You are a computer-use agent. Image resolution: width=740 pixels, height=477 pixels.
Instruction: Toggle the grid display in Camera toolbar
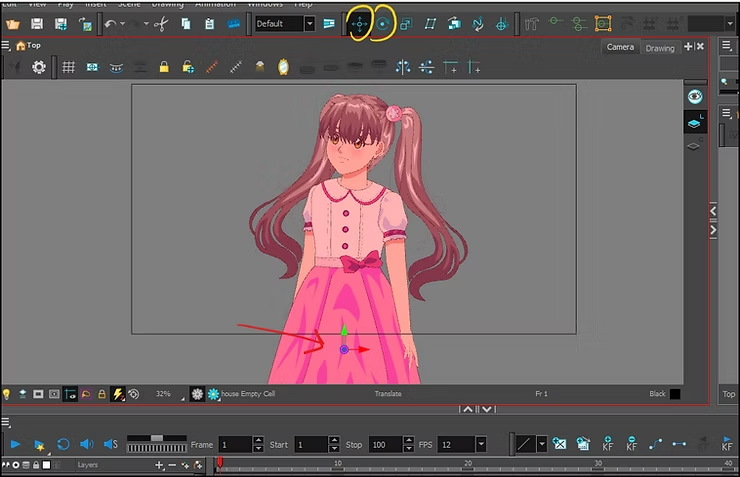[x=68, y=67]
